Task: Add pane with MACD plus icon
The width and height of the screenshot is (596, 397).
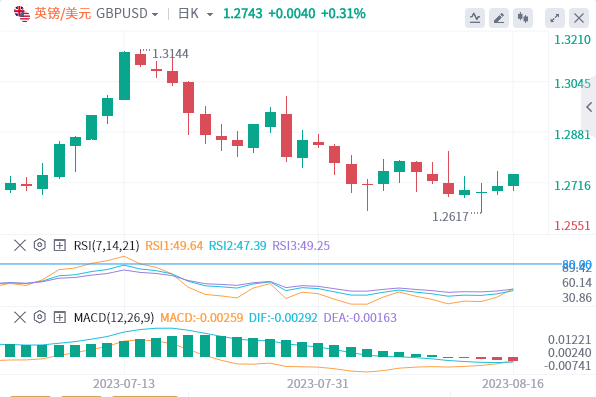Action: pos(60,317)
